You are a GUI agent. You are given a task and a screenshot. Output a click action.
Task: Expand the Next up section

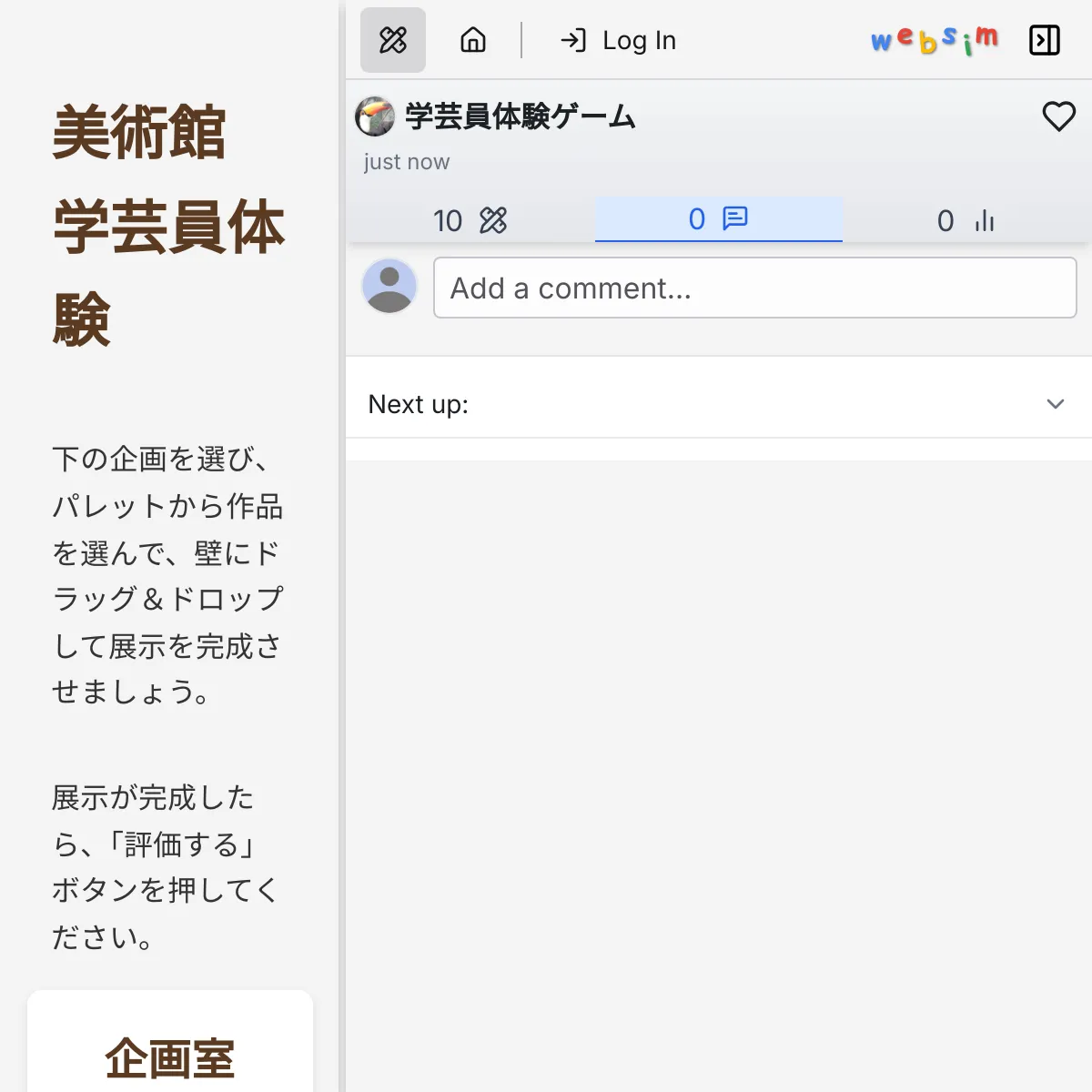(x=1055, y=403)
